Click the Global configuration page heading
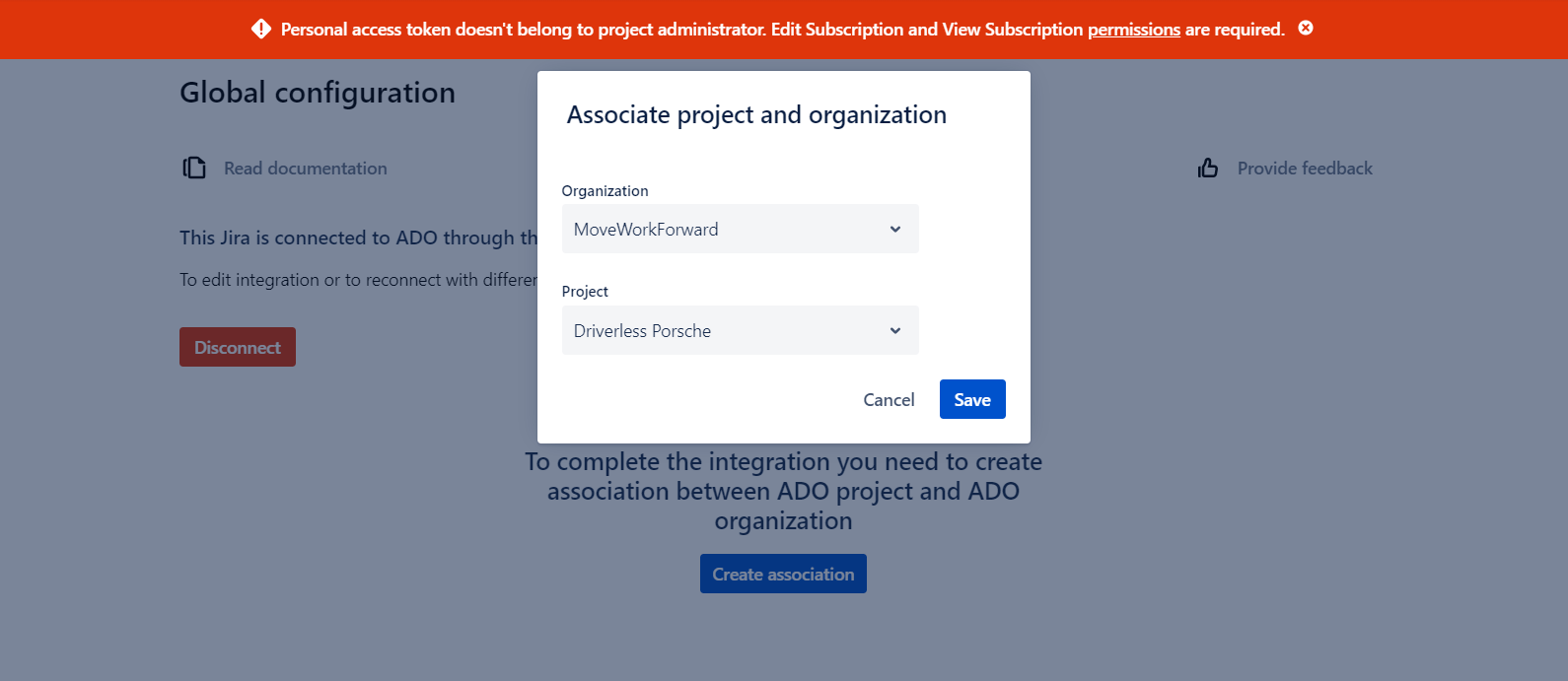This screenshot has width=1568, height=681. click(318, 93)
